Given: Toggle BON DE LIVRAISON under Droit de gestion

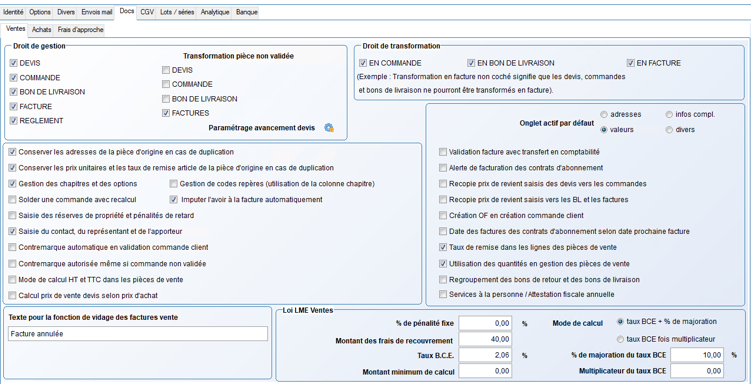Looking at the screenshot, I should click(x=13, y=92).
